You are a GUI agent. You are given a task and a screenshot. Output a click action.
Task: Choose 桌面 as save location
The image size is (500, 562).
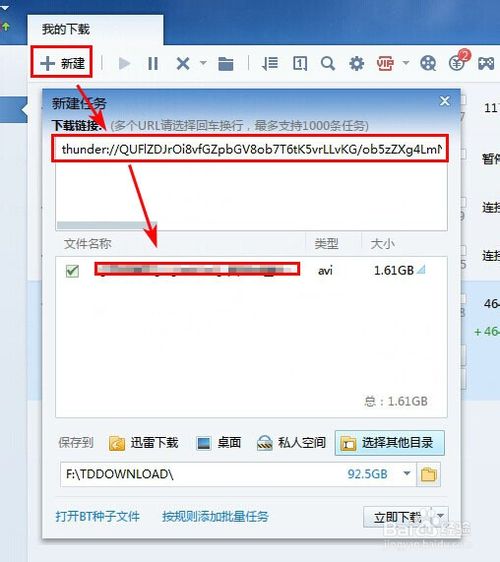click(219, 443)
